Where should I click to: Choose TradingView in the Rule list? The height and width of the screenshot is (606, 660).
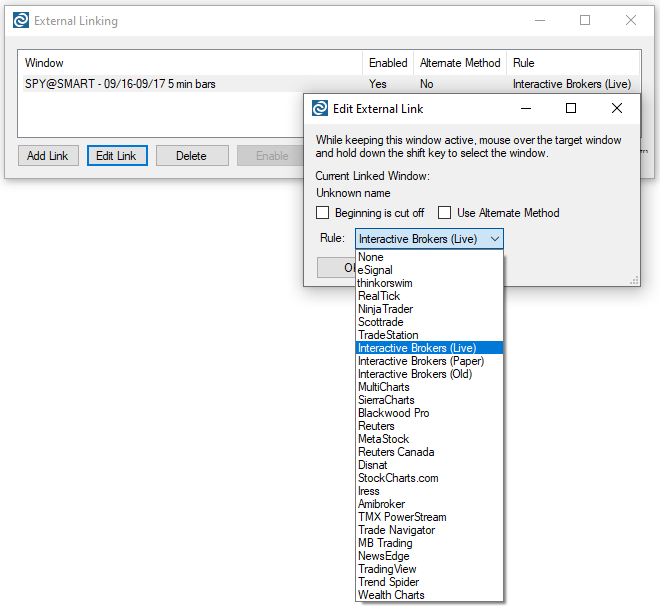387,569
